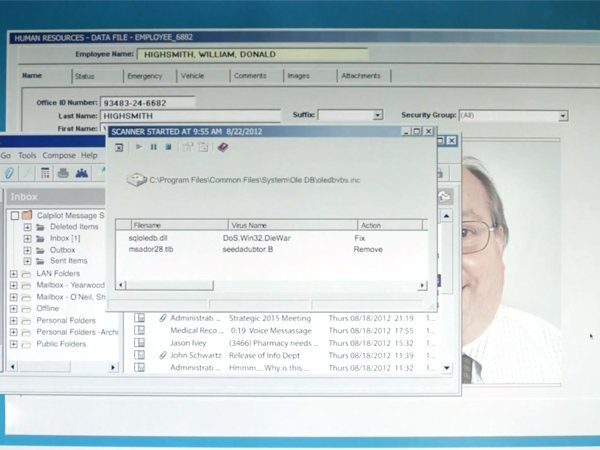Expand the Mailbox - O'Neil node
The image size is (600, 450).
pyautogui.click(x=13, y=297)
